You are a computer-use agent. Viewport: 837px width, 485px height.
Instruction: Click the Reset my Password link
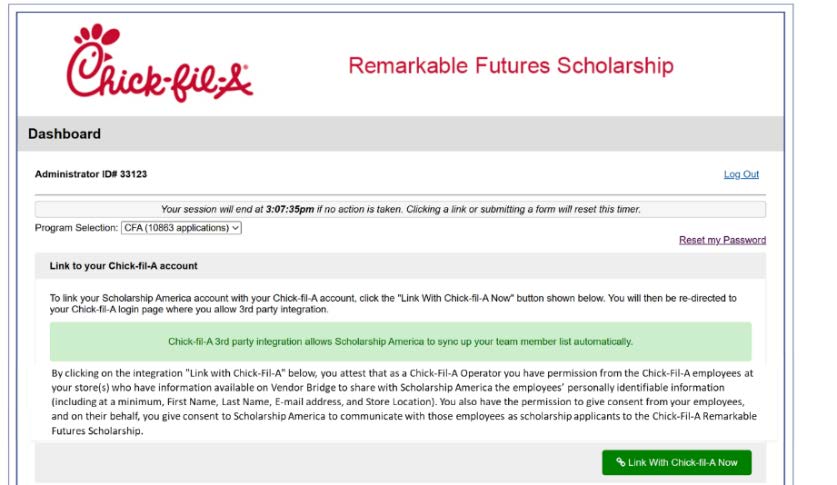tap(722, 240)
